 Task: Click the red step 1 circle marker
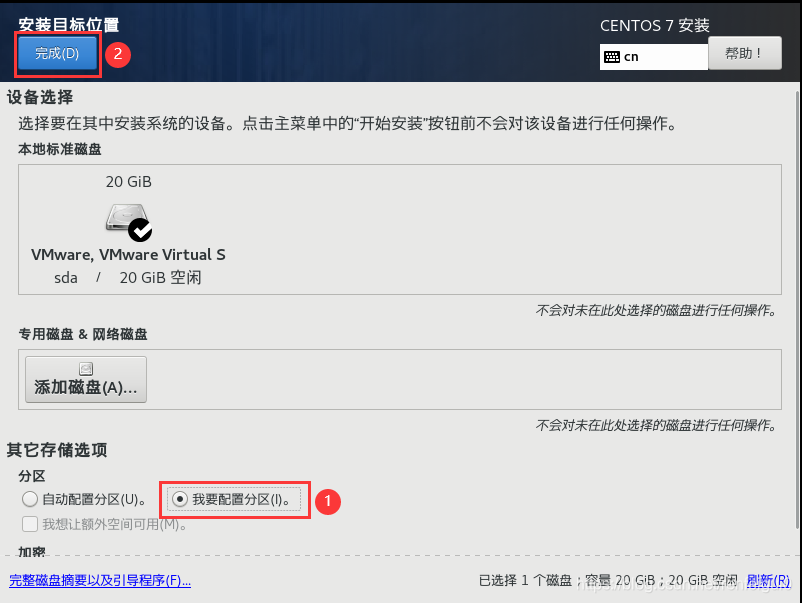point(327,501)
